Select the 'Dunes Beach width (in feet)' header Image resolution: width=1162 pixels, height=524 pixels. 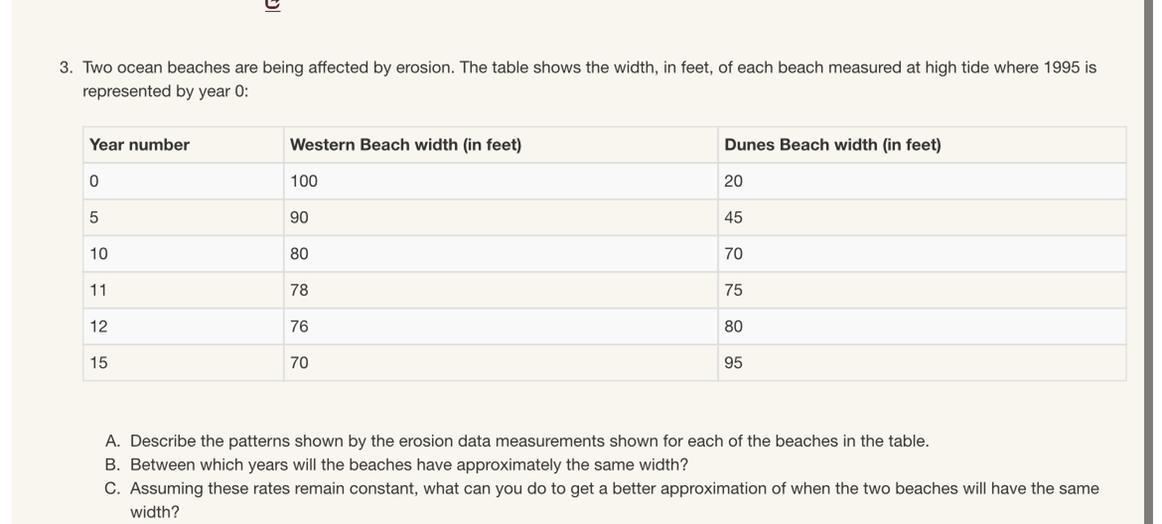pos(832,145)
